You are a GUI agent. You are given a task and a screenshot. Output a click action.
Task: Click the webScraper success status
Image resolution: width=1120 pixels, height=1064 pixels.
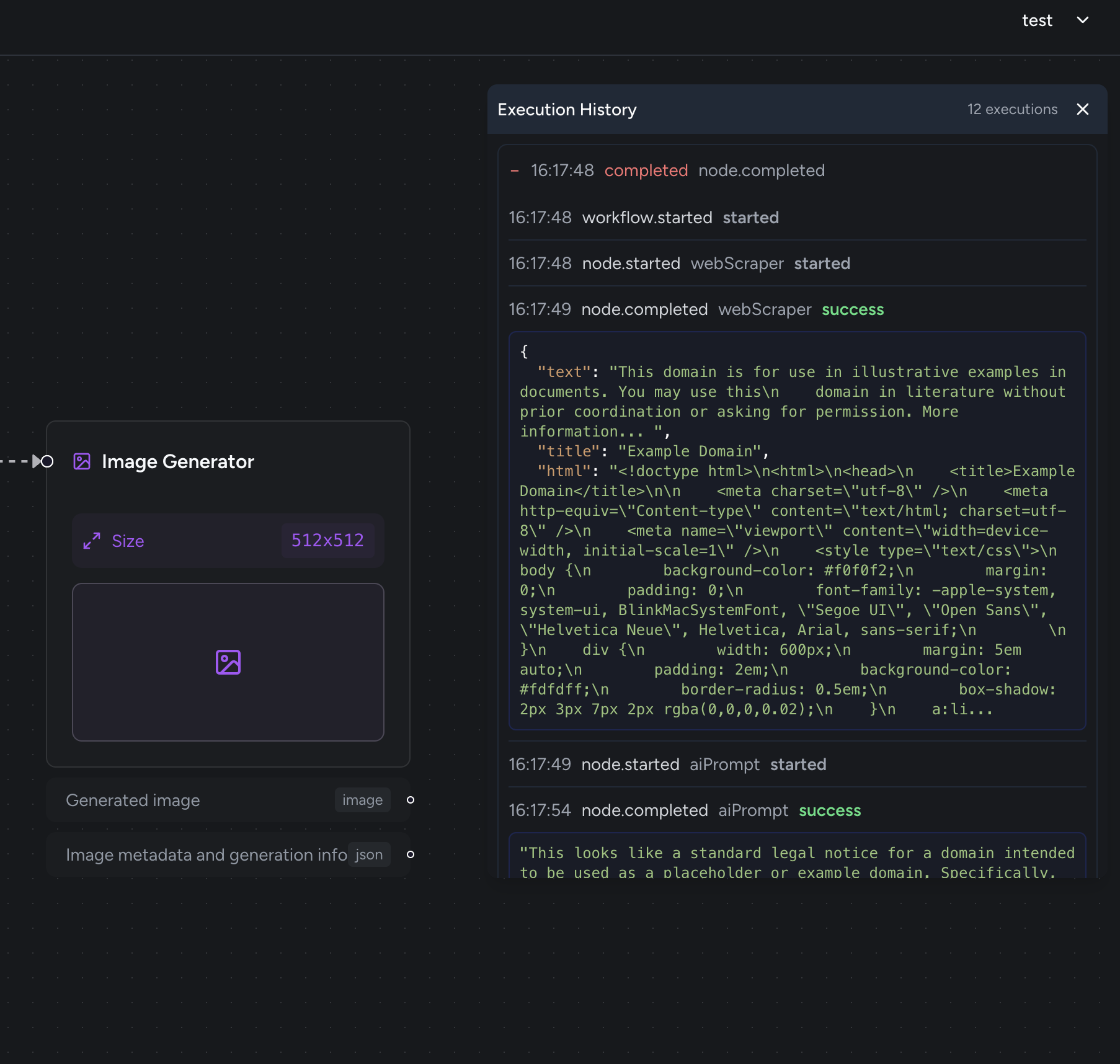(853, 309)
